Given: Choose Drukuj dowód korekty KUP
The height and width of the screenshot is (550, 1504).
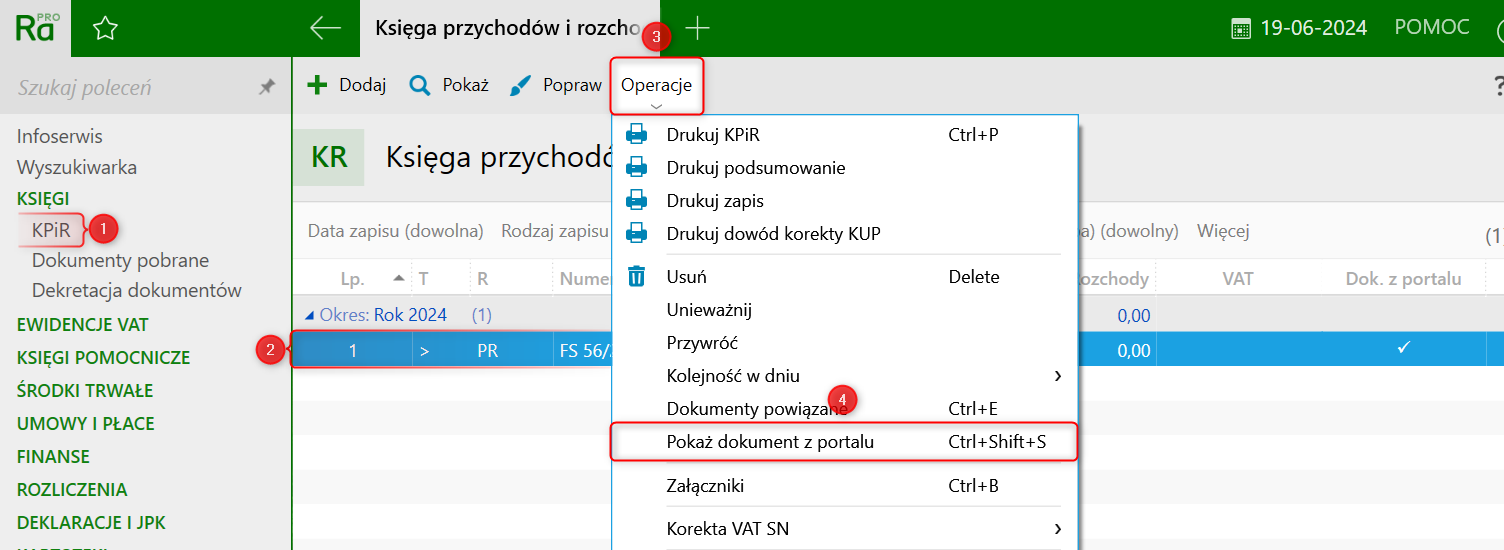Looking at the screenshot, I should click(x=844, y=233).
